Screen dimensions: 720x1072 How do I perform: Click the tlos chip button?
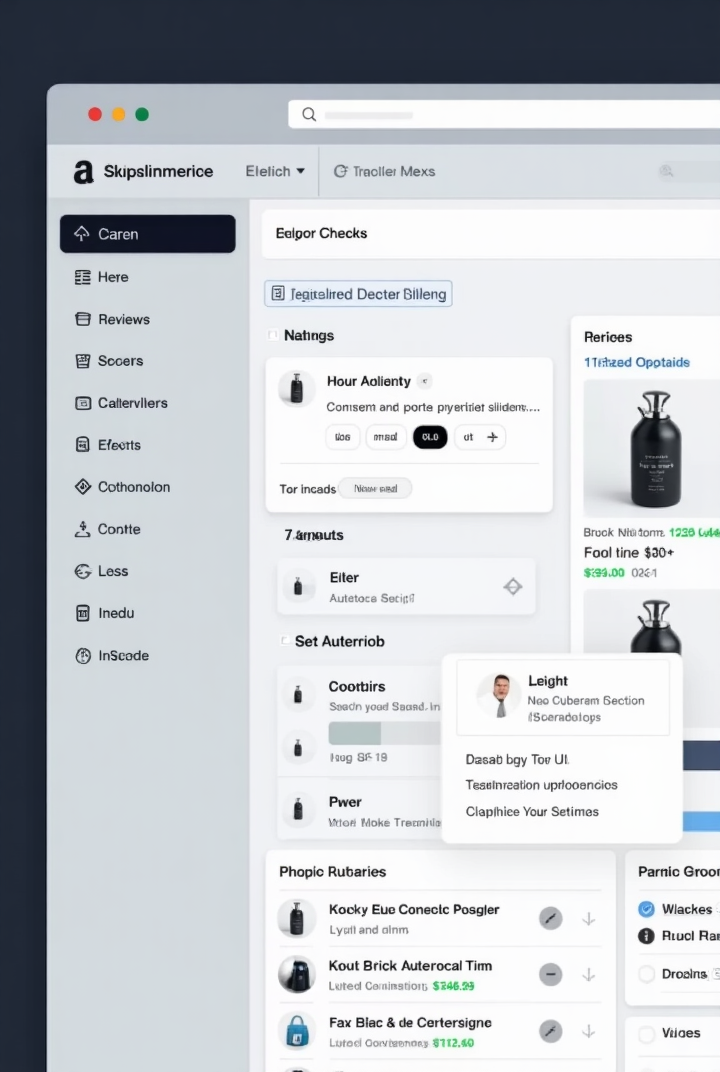coord(343,437)
